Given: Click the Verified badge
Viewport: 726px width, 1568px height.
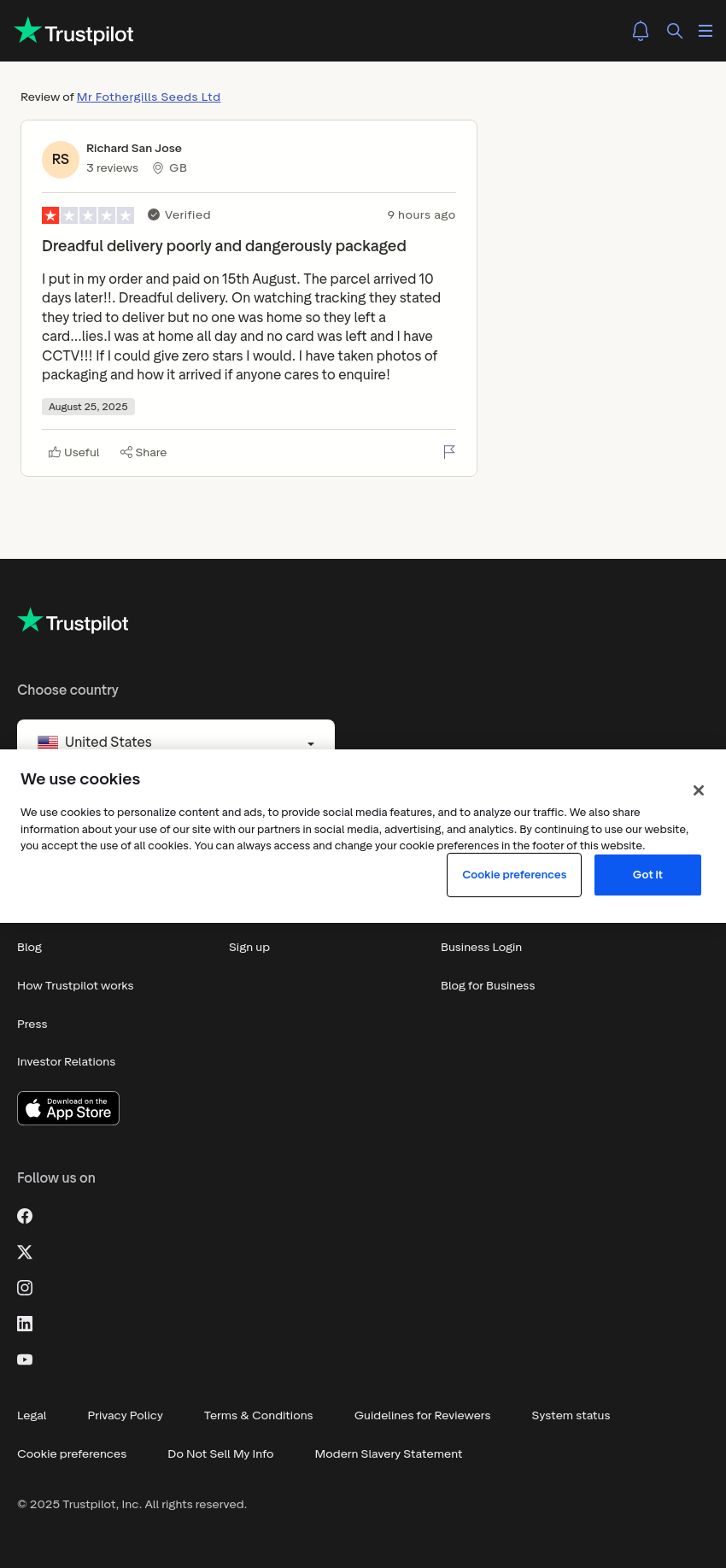Looking at the screenshot, I should tap(179, 215).
